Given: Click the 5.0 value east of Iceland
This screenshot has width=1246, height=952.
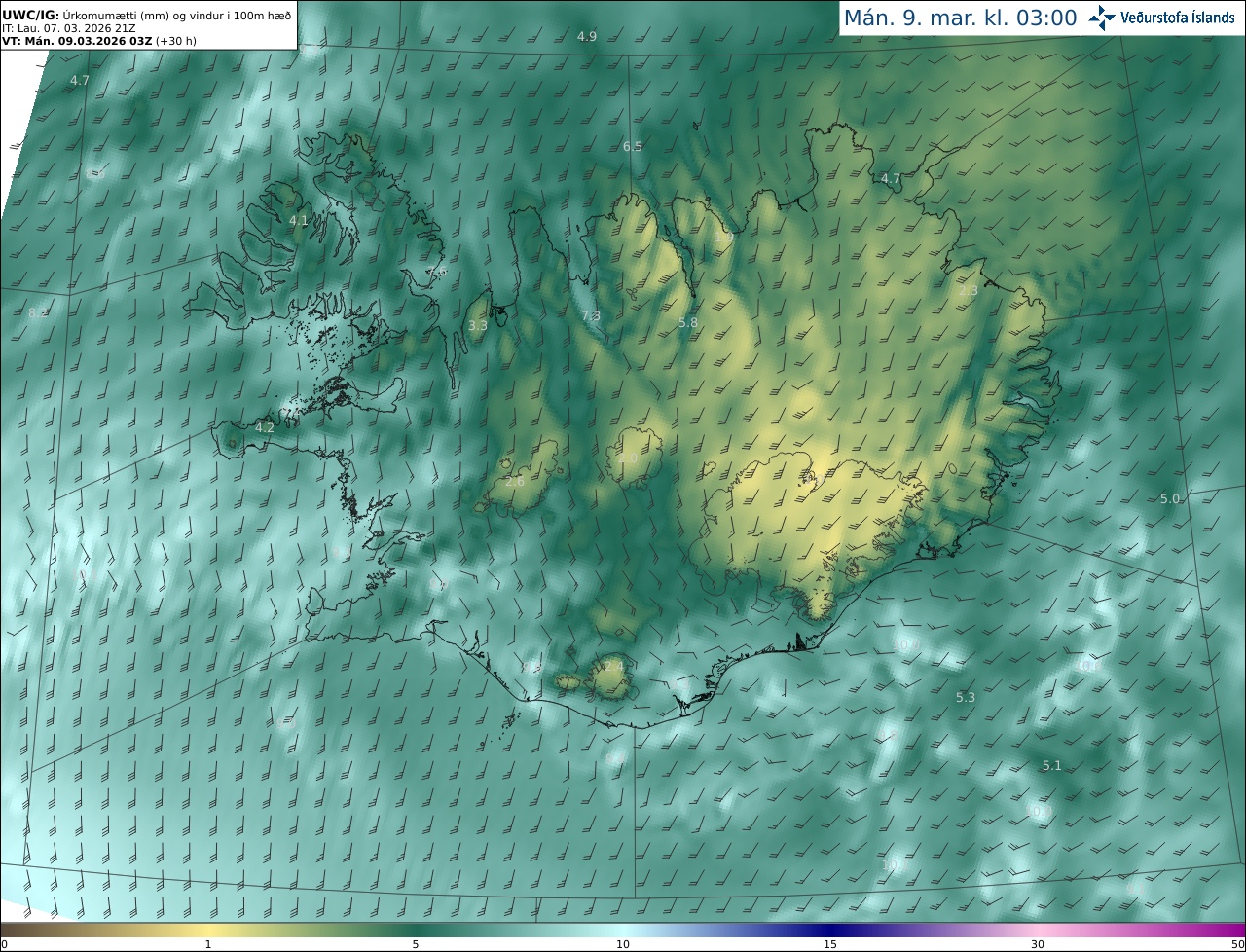Looking at the screenshot, I should click(1170, 498).
